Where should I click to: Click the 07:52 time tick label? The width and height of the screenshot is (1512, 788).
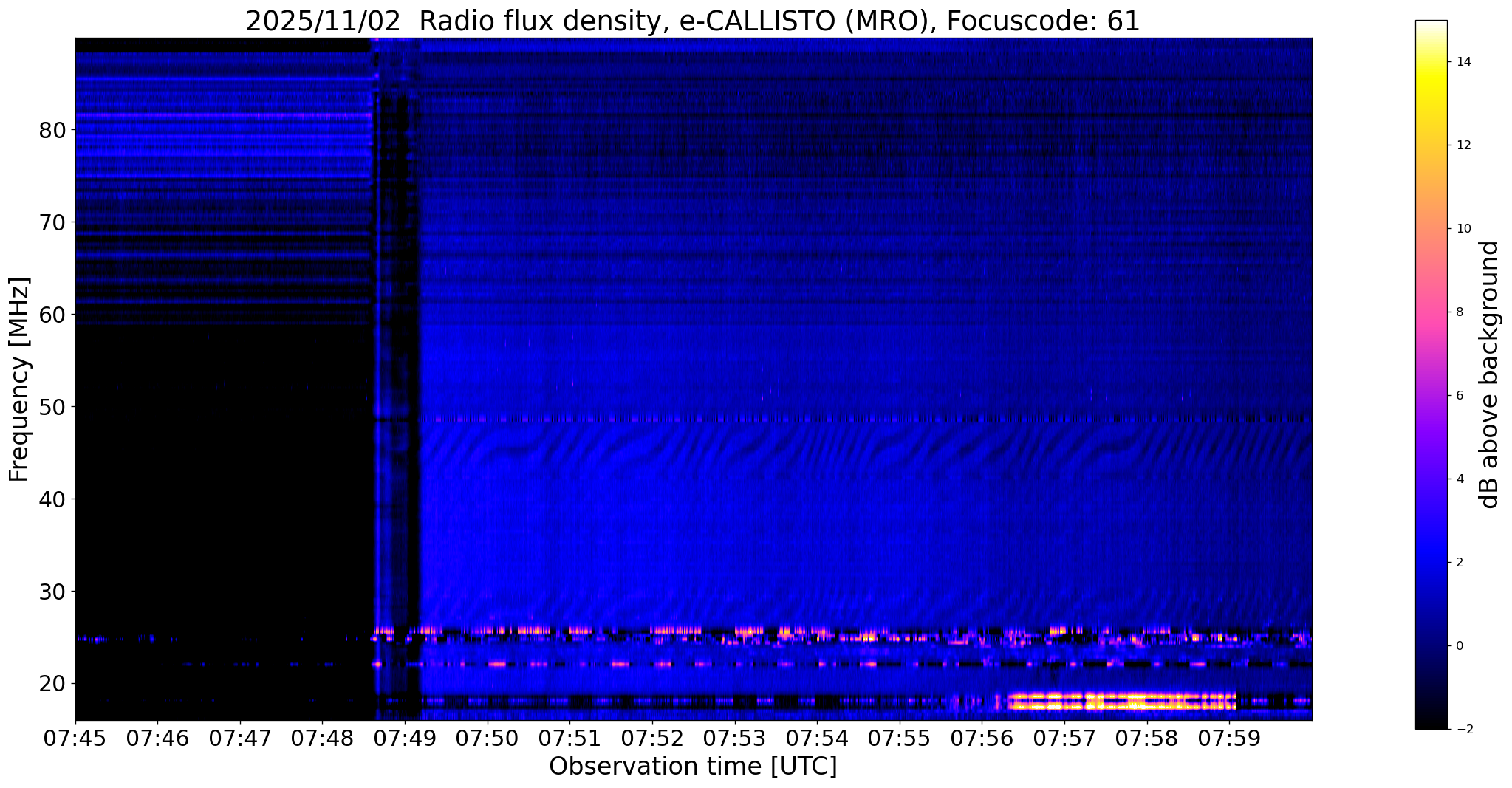[652, 738]
